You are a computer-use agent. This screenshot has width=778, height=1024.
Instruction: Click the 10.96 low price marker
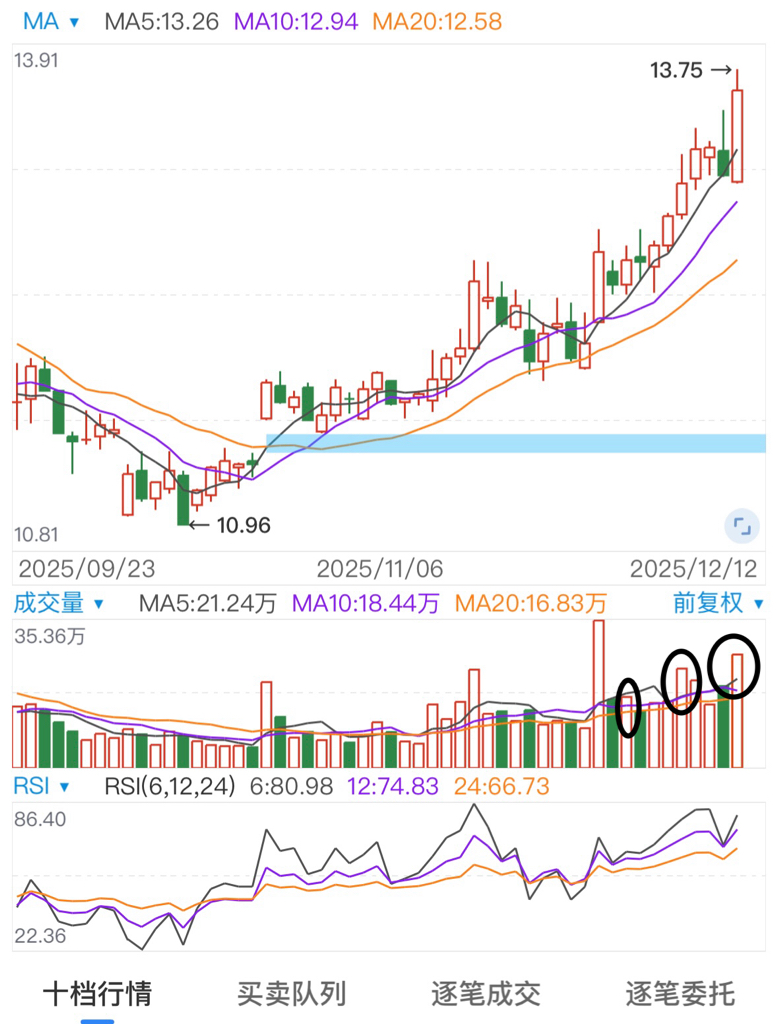230,525
